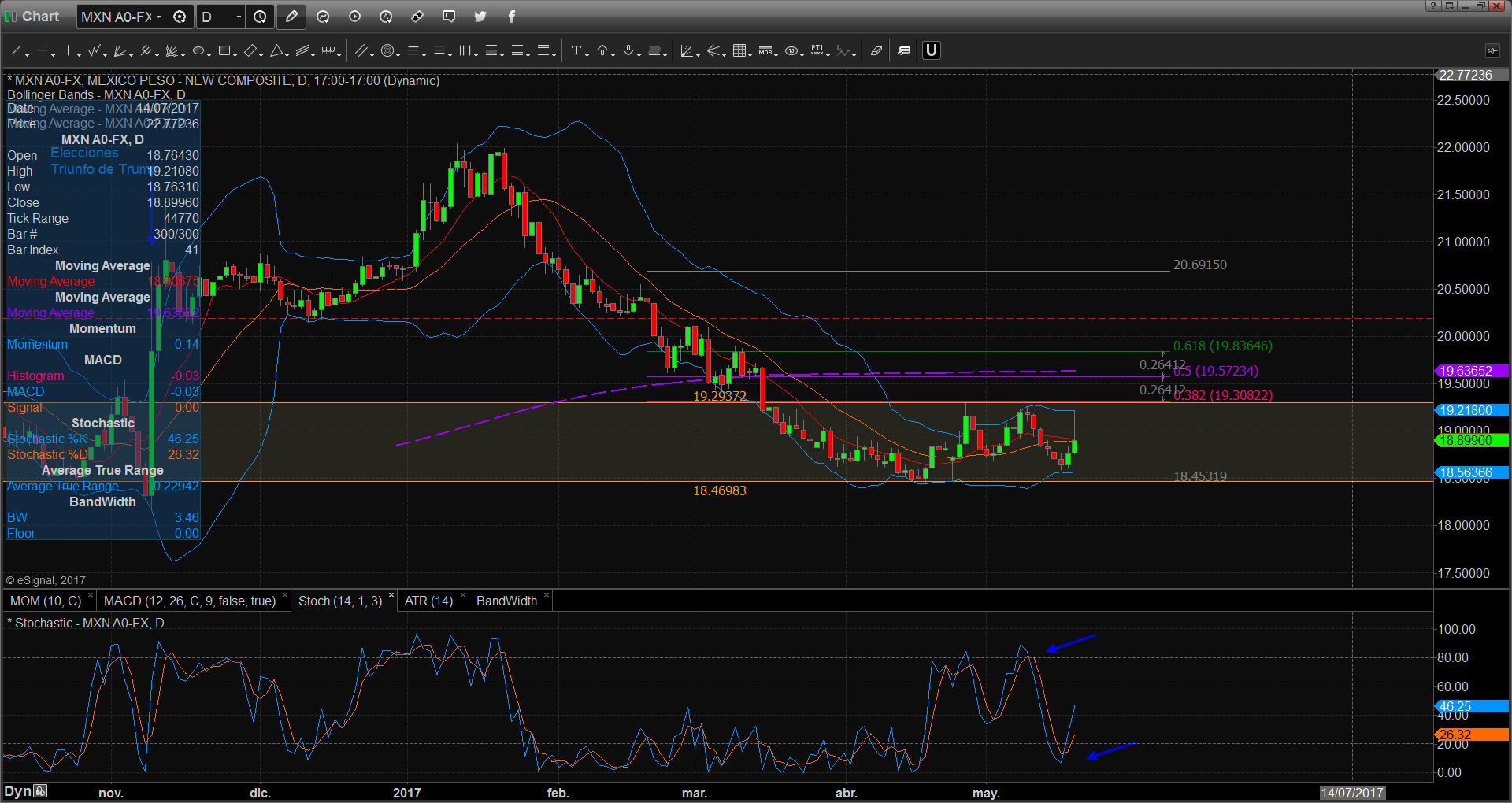Select the Eraser tool

(x=876, y=51)
